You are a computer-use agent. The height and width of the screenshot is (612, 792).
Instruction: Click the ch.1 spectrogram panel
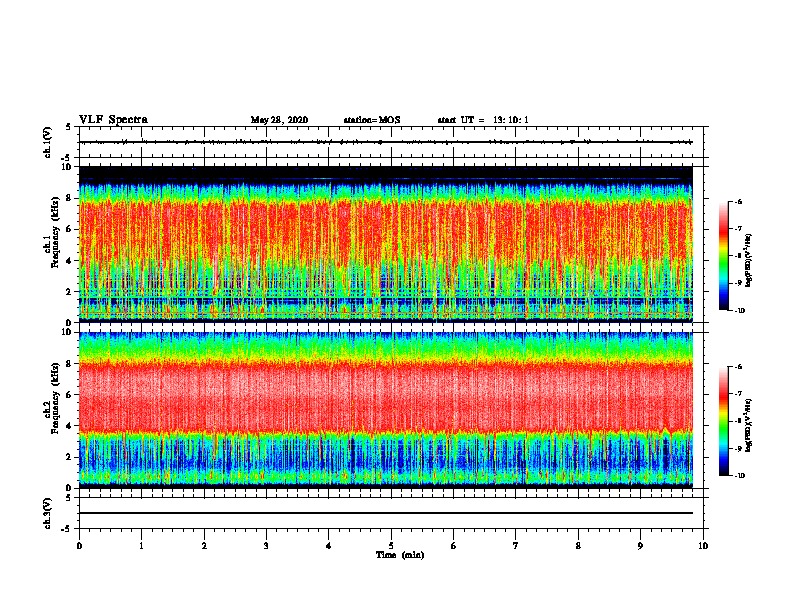(x=386, y=244)
